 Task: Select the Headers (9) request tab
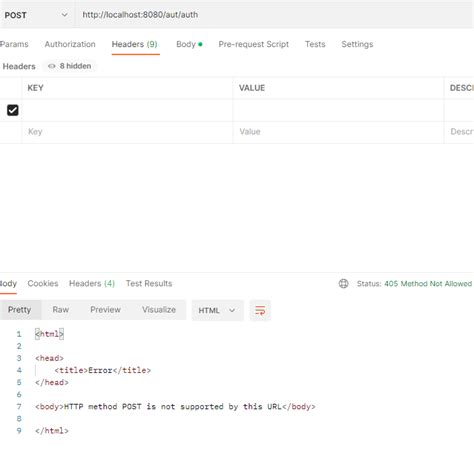pos(135,44)
